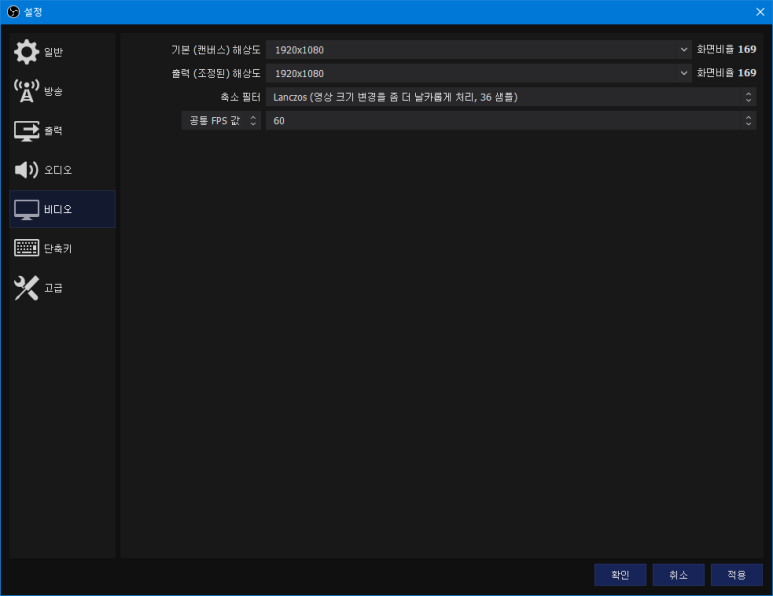Click the base canvas resolution 1920x1080 field
Image resolution: width=773 pixels, height=596 pixels.
[x=479, y=50]
